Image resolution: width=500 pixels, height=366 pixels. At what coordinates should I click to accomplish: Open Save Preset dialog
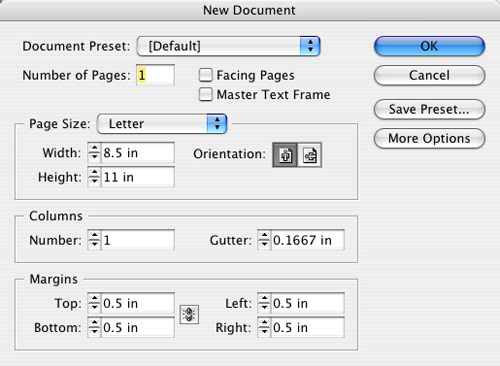click(x=429, y=109)
